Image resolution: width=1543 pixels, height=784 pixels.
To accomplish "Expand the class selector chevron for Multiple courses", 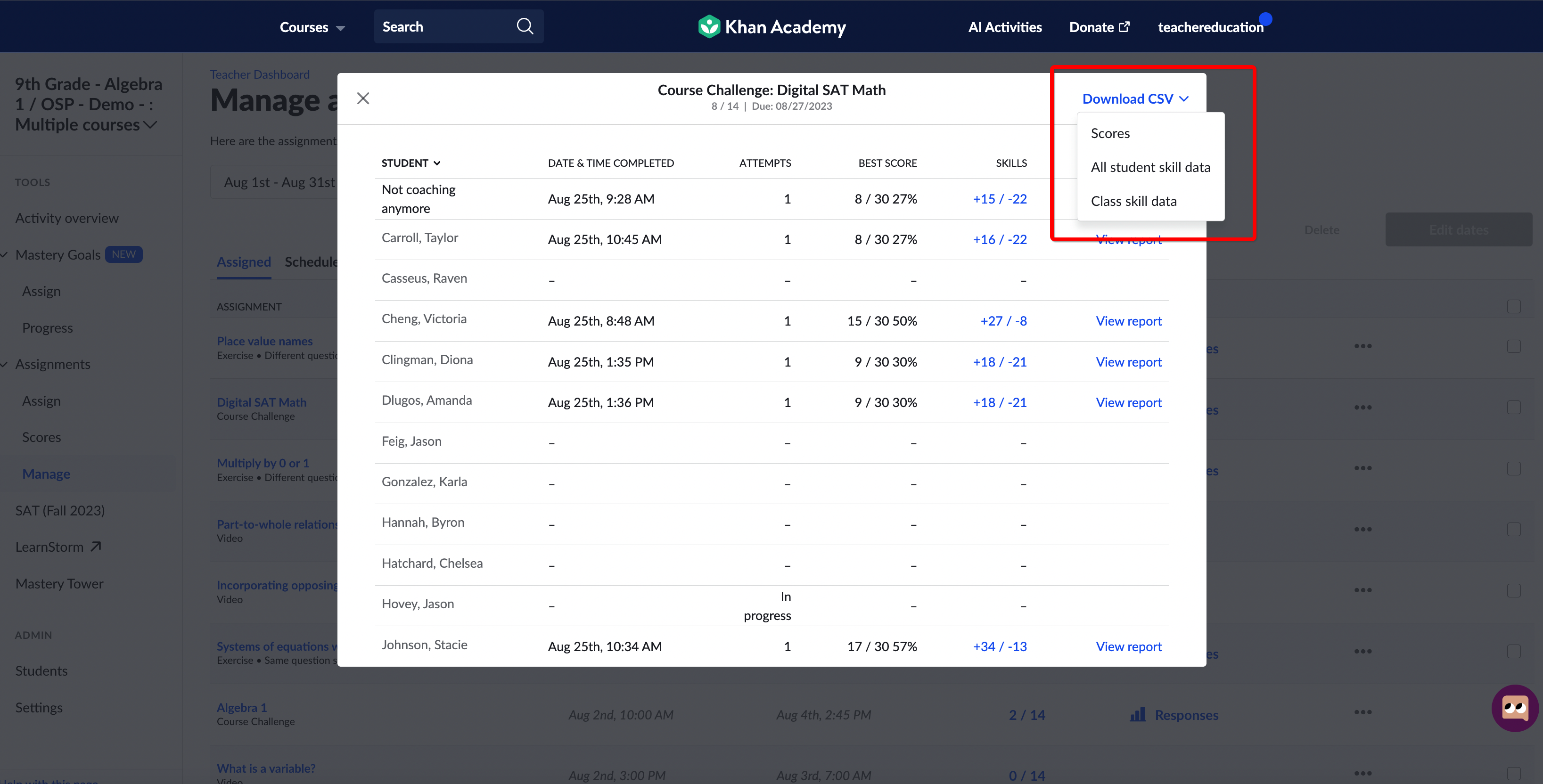I will tap(150, 124).
